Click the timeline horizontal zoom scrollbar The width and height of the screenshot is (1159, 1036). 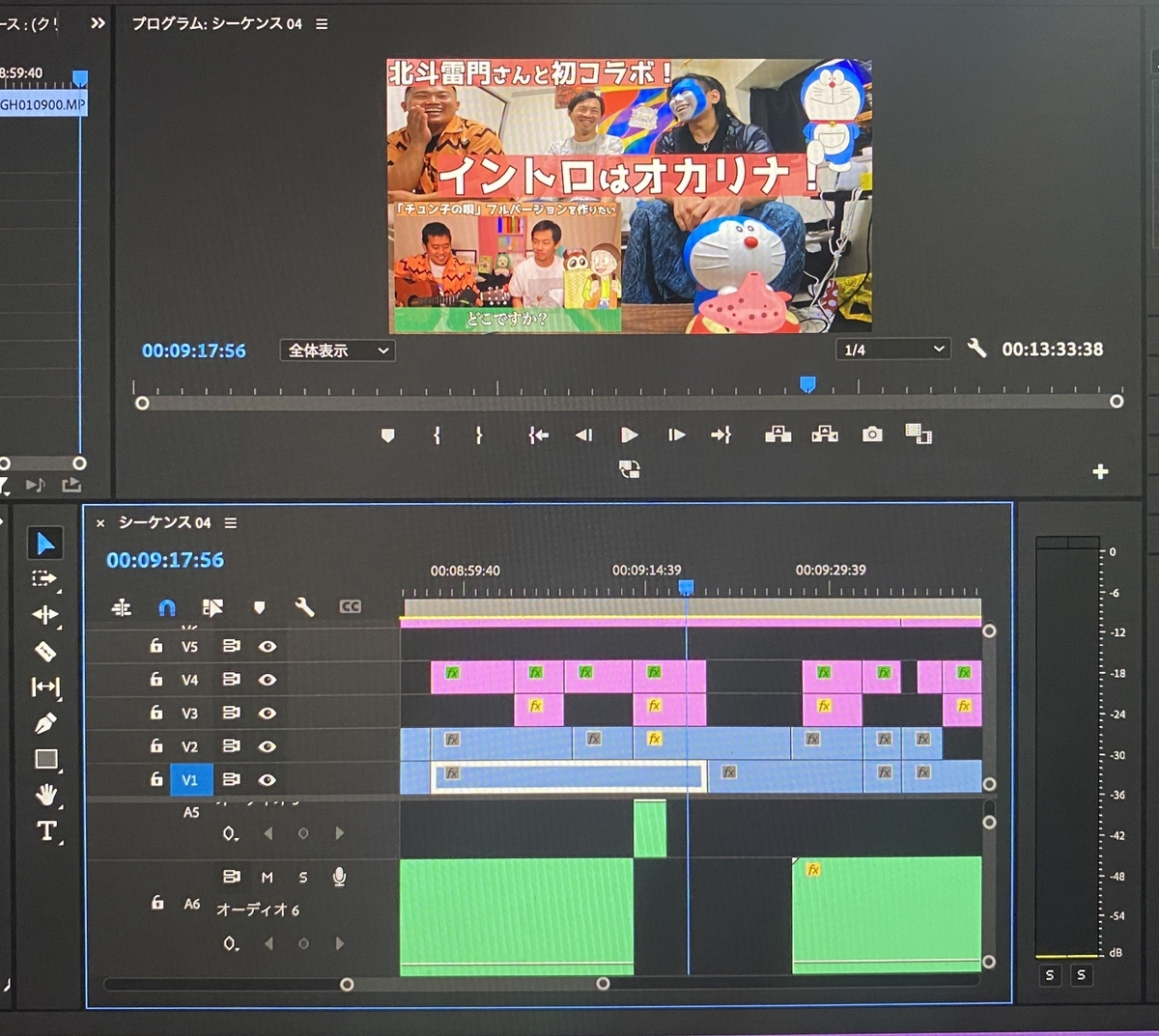click(474, 984)
